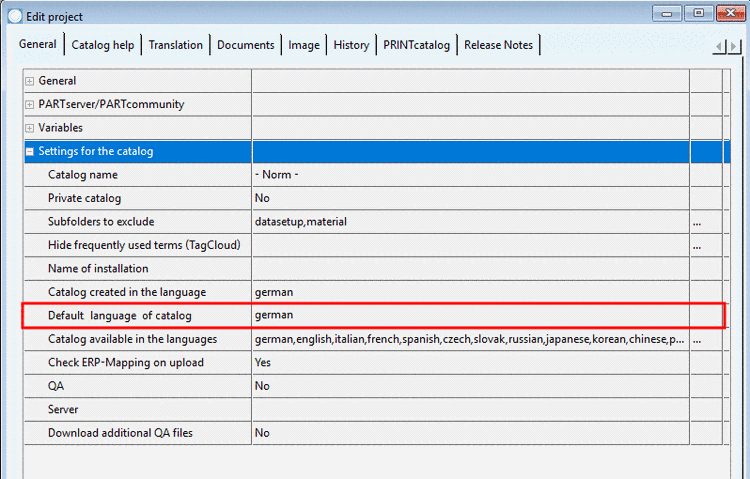This screenshot has width=750, height=479.
Task: Select 'Check ERP-Mapping on upload' label
Action: coord(126,362)
